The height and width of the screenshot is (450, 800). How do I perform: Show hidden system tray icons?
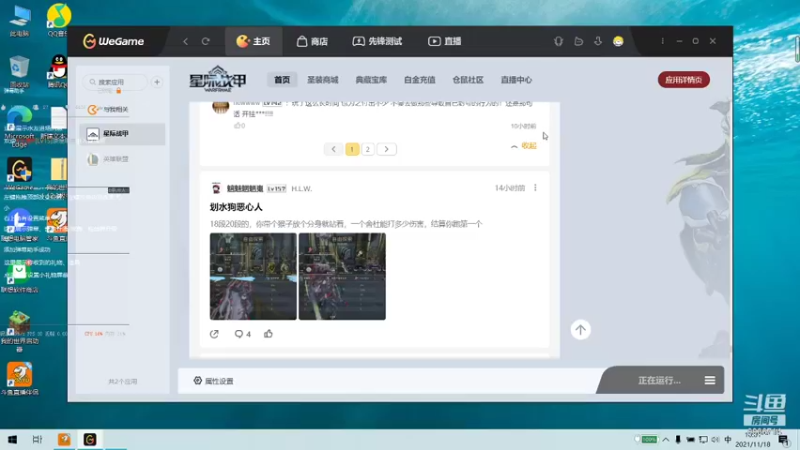point(666,439)
